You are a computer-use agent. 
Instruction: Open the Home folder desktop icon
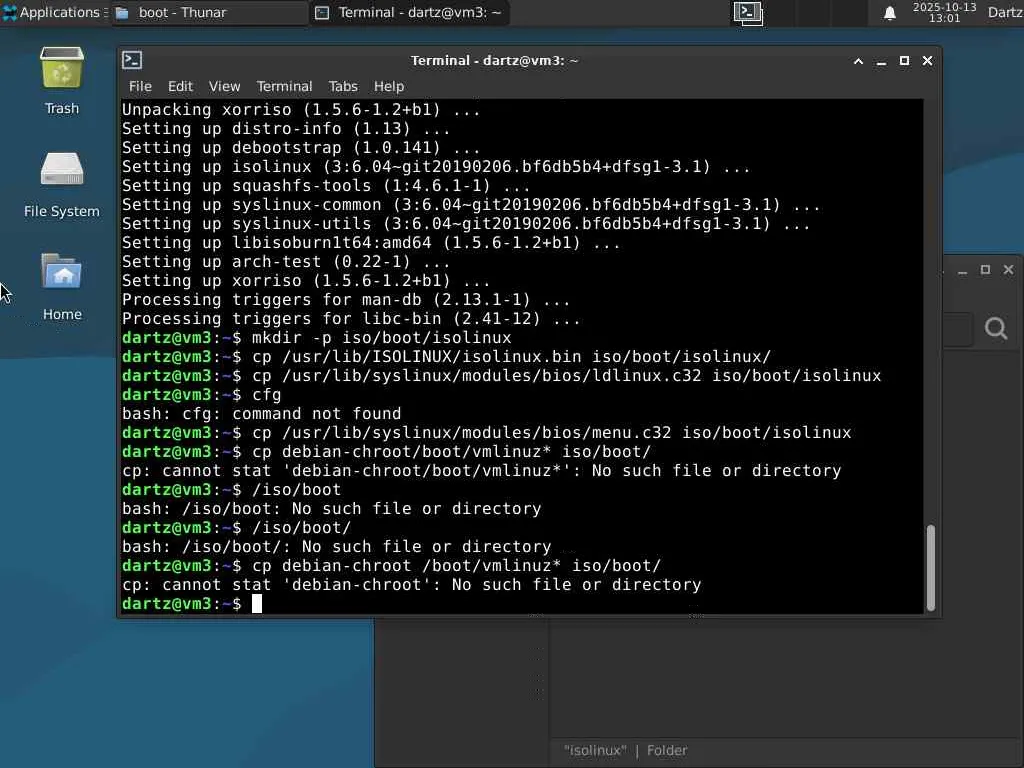[x=61, y=287]
